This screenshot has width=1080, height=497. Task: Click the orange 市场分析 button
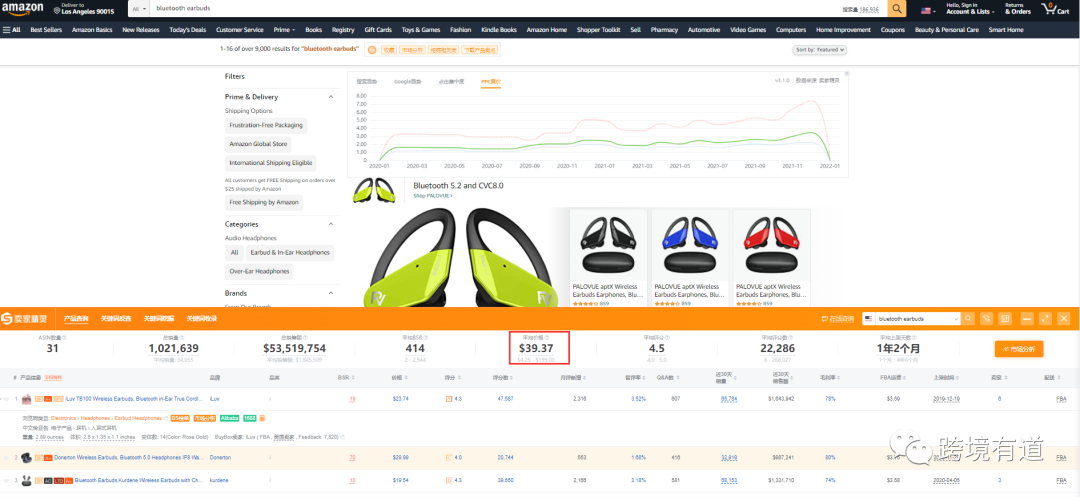pos(1019,349)
